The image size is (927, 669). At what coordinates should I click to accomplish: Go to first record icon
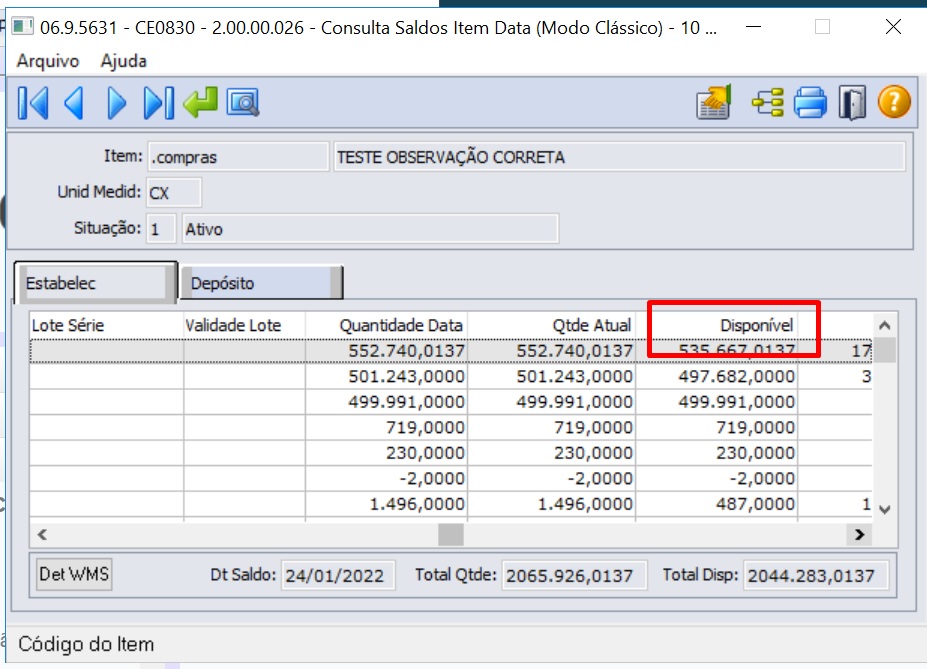click(33, 103)
